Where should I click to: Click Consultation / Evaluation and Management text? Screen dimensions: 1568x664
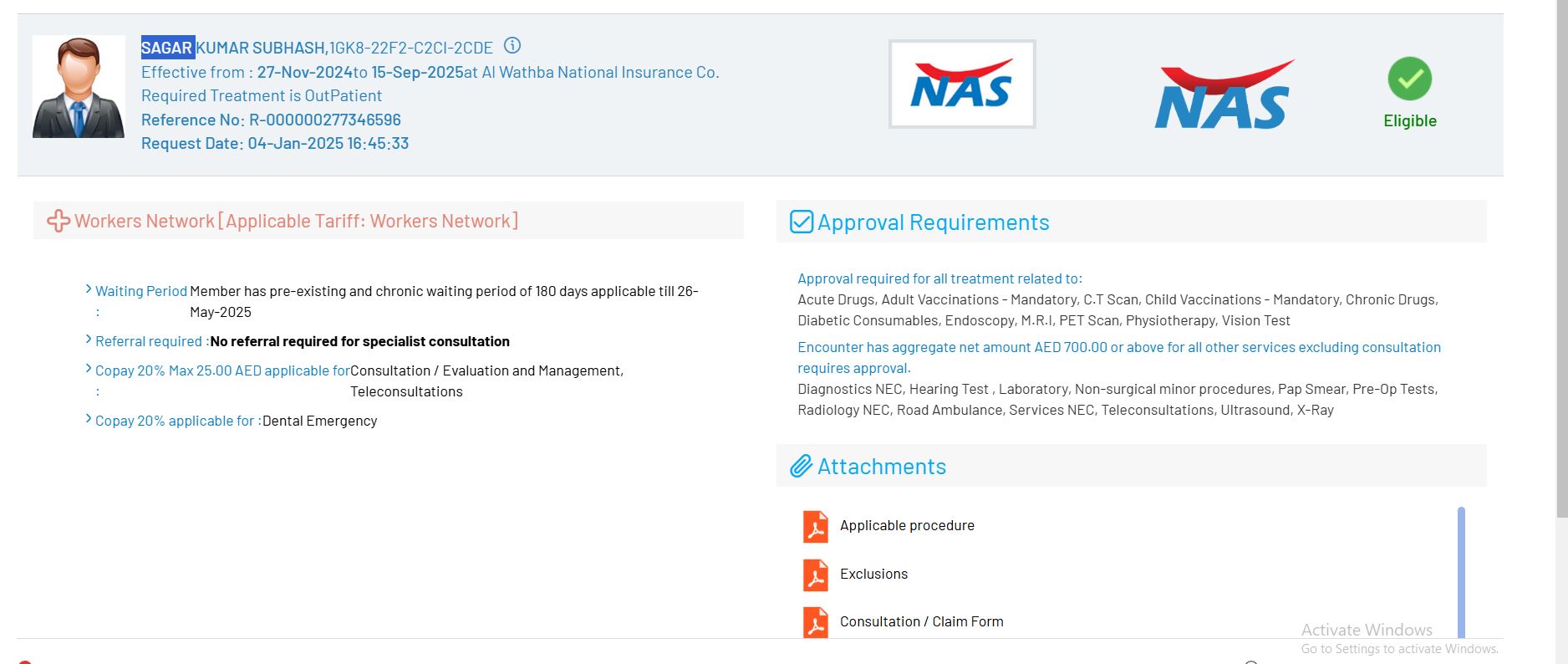[486, 370]
